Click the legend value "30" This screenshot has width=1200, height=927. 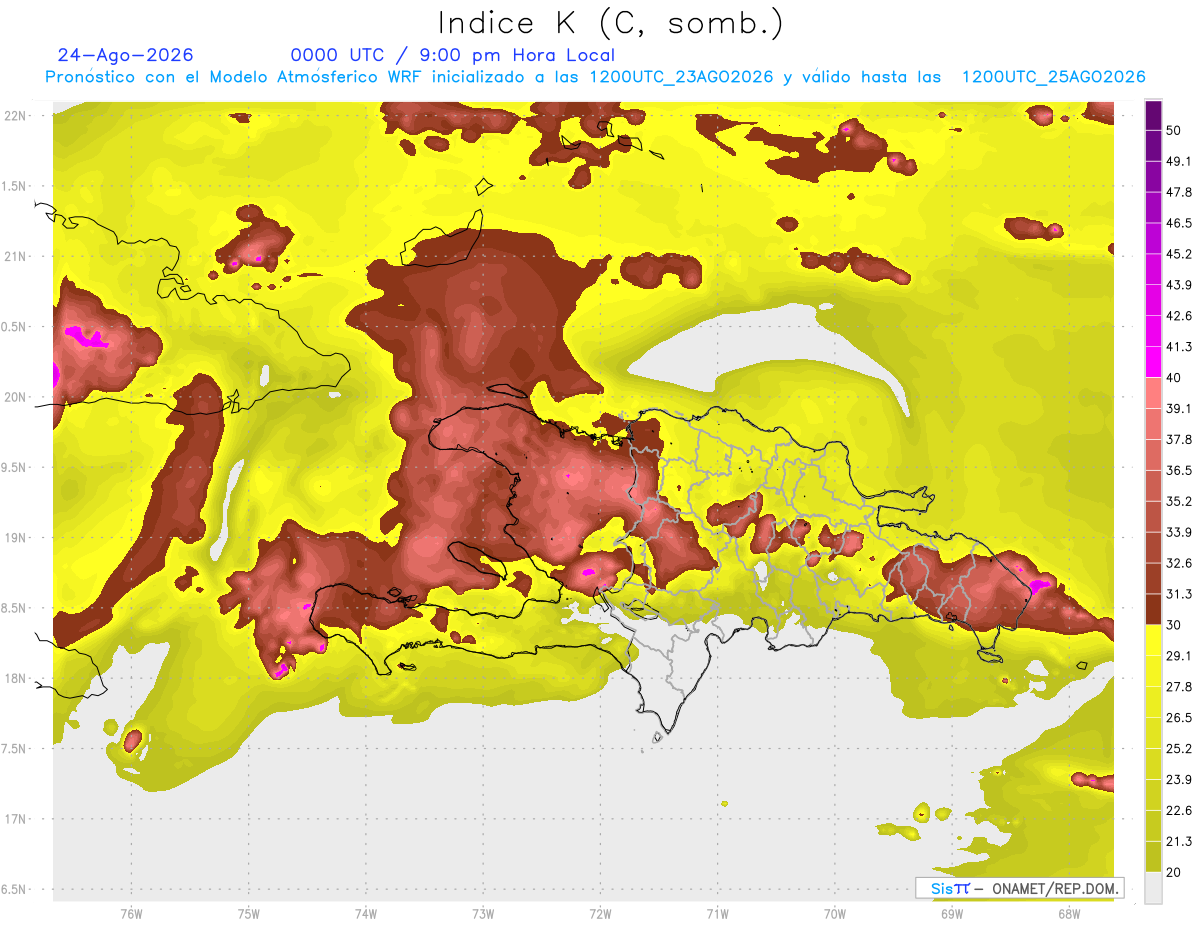1175,625
